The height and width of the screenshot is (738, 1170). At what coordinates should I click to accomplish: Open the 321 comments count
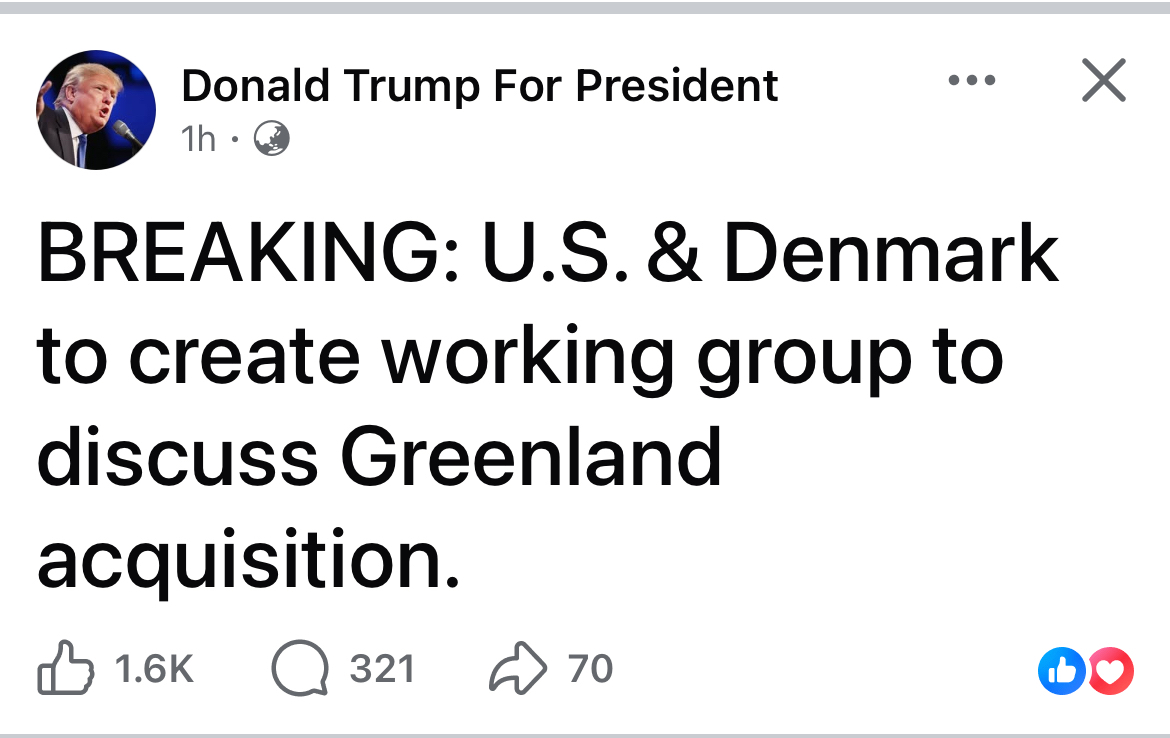[x=382, y=669]
